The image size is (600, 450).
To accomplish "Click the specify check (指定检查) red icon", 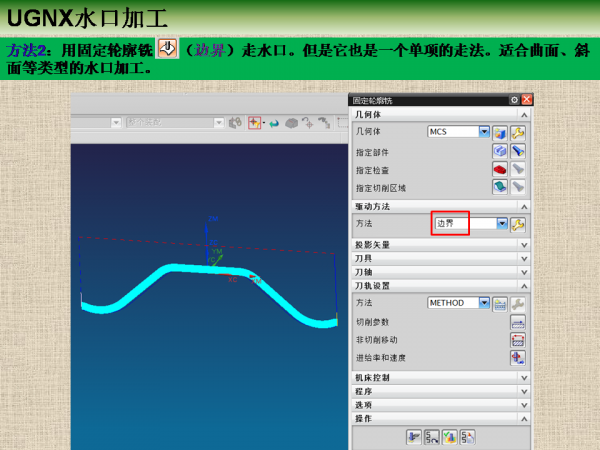I will tap(500, 169).
